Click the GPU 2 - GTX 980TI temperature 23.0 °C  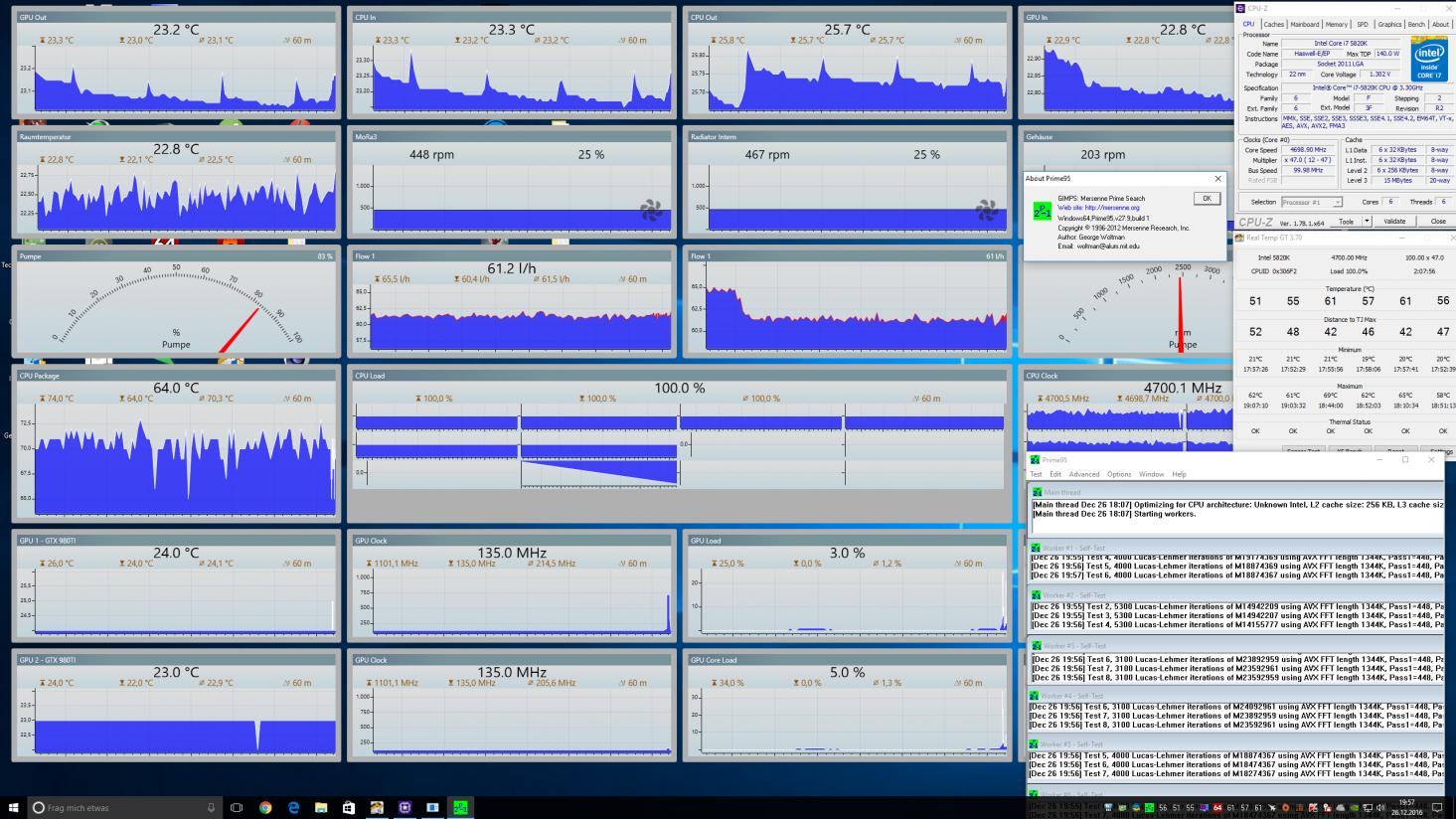click(x=176, y=672)
